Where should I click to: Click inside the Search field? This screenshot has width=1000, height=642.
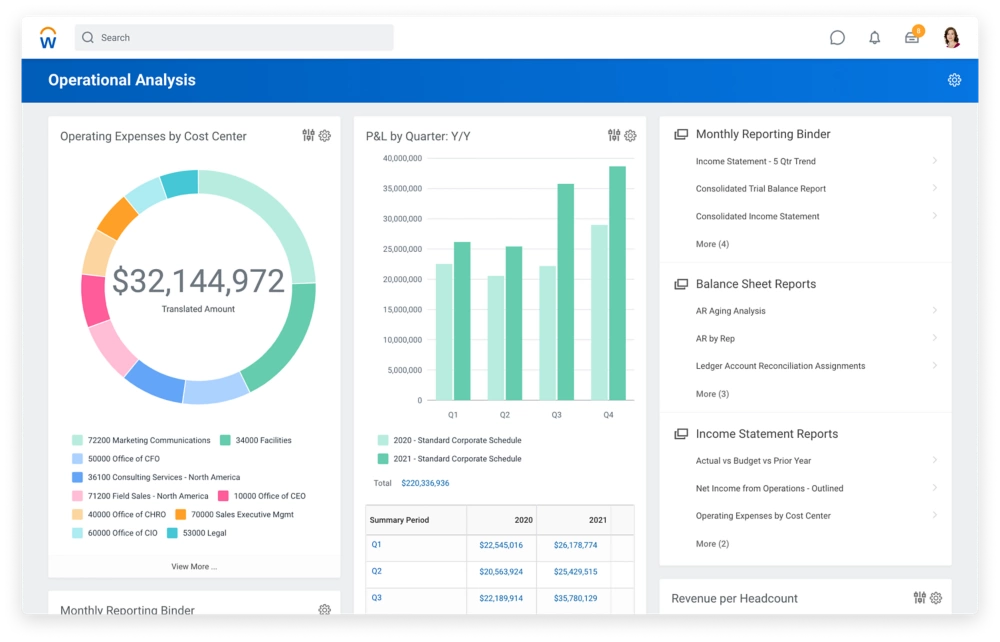pos(234,38)
